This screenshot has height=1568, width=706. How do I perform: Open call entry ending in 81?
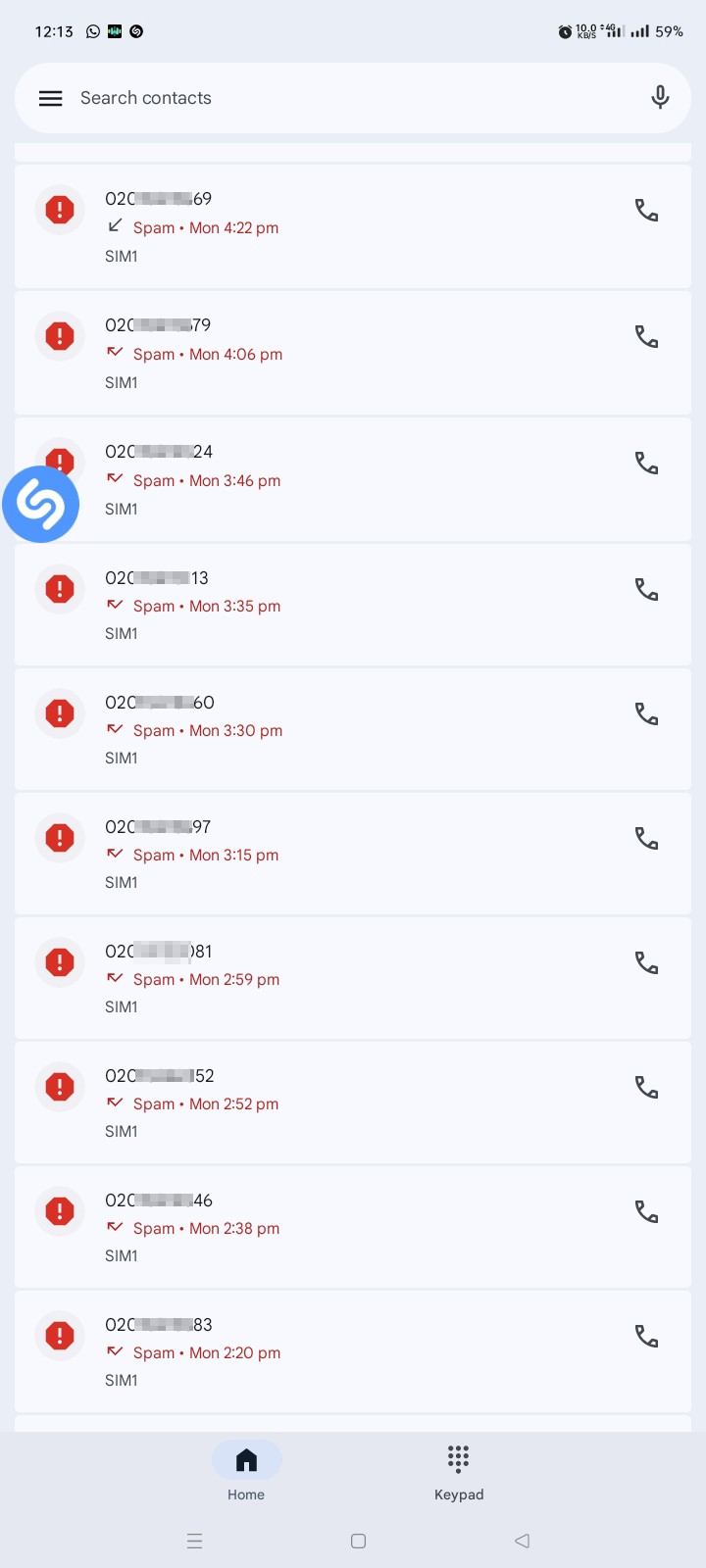pyautogui.click(x=353, y=978)
